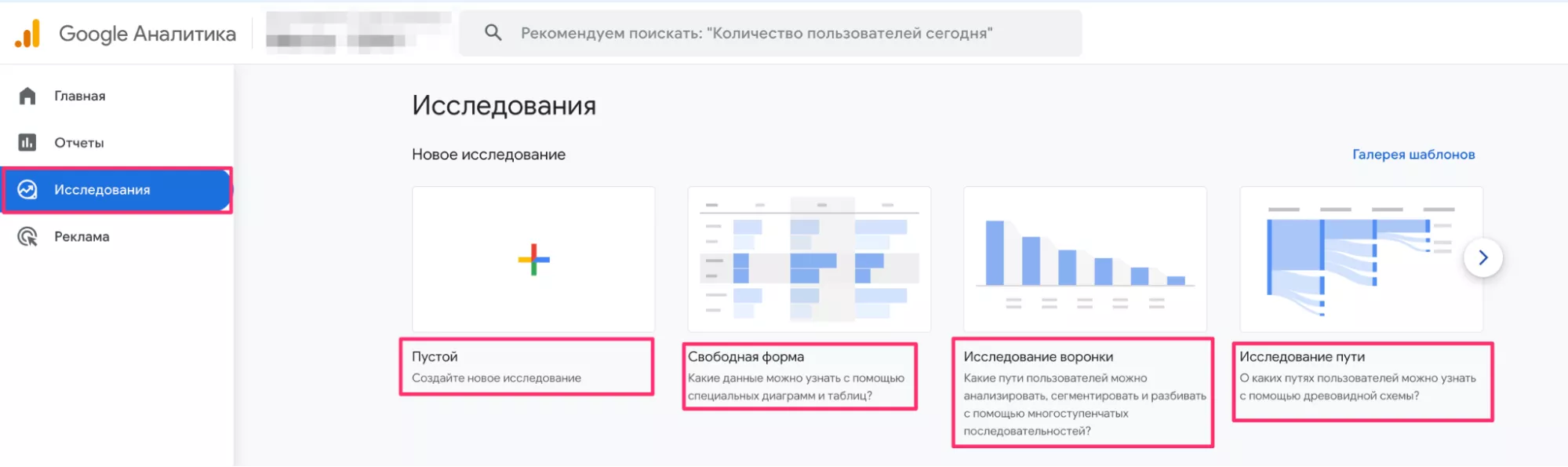Click the Google Аналитика product name

tap(147, 34)
